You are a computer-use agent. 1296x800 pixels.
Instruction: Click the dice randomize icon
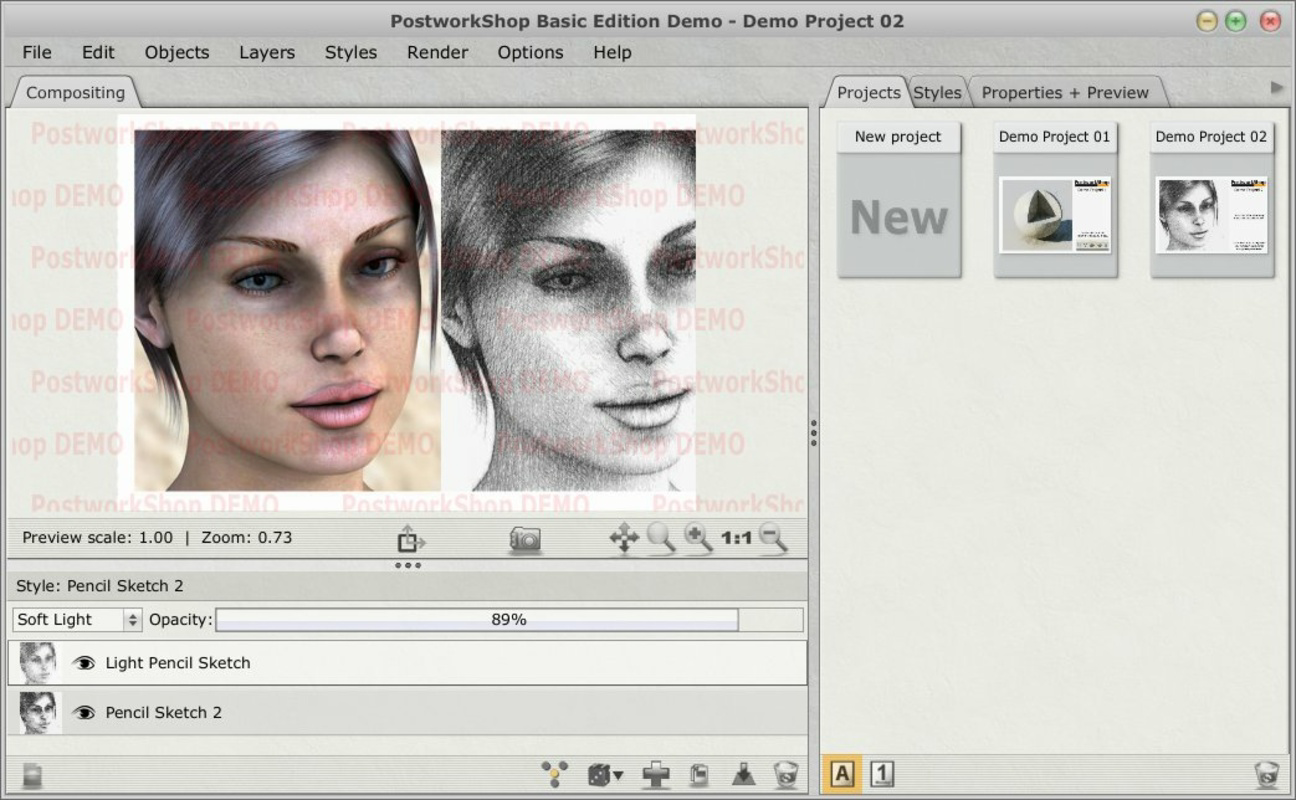599,774
